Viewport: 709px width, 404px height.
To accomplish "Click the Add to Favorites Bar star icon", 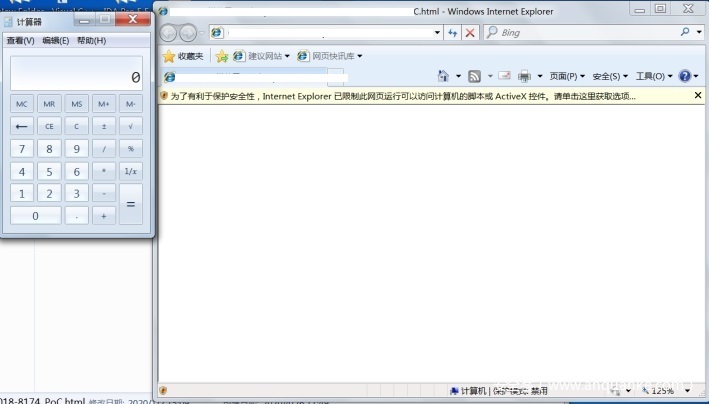I will 222,56.
